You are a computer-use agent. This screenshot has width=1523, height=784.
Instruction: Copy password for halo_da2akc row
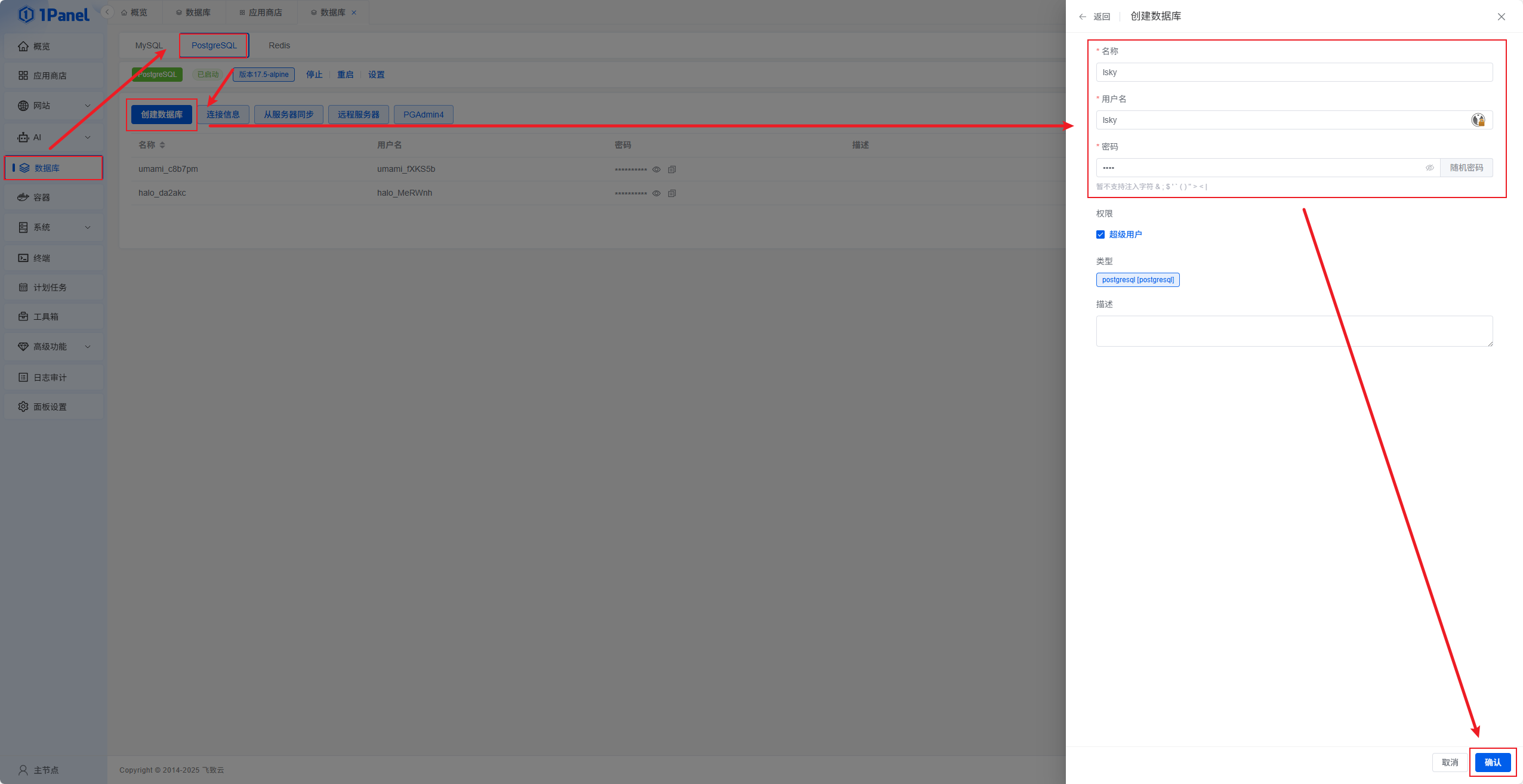coord(672,193)
